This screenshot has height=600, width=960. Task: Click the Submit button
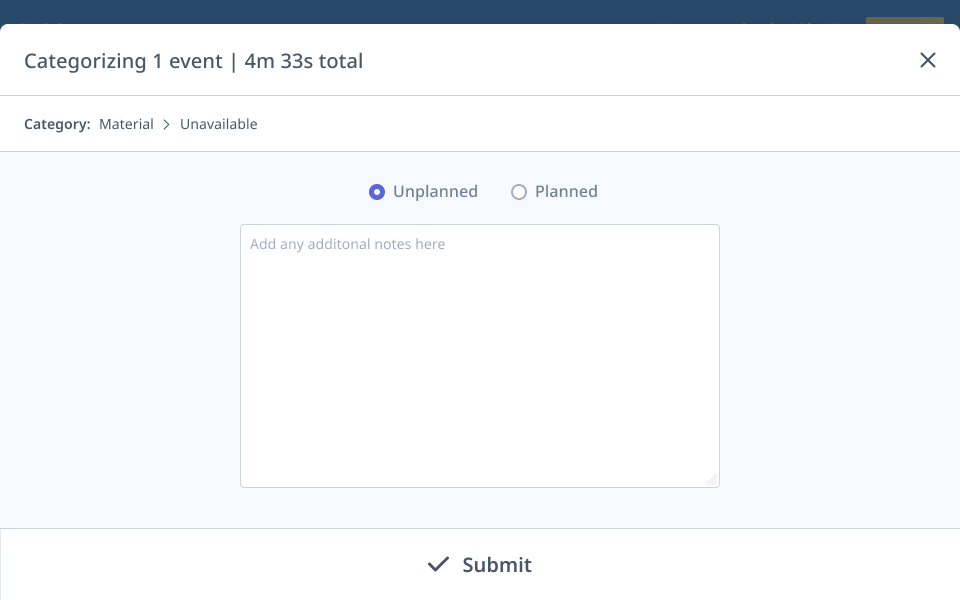click(480, 564)
